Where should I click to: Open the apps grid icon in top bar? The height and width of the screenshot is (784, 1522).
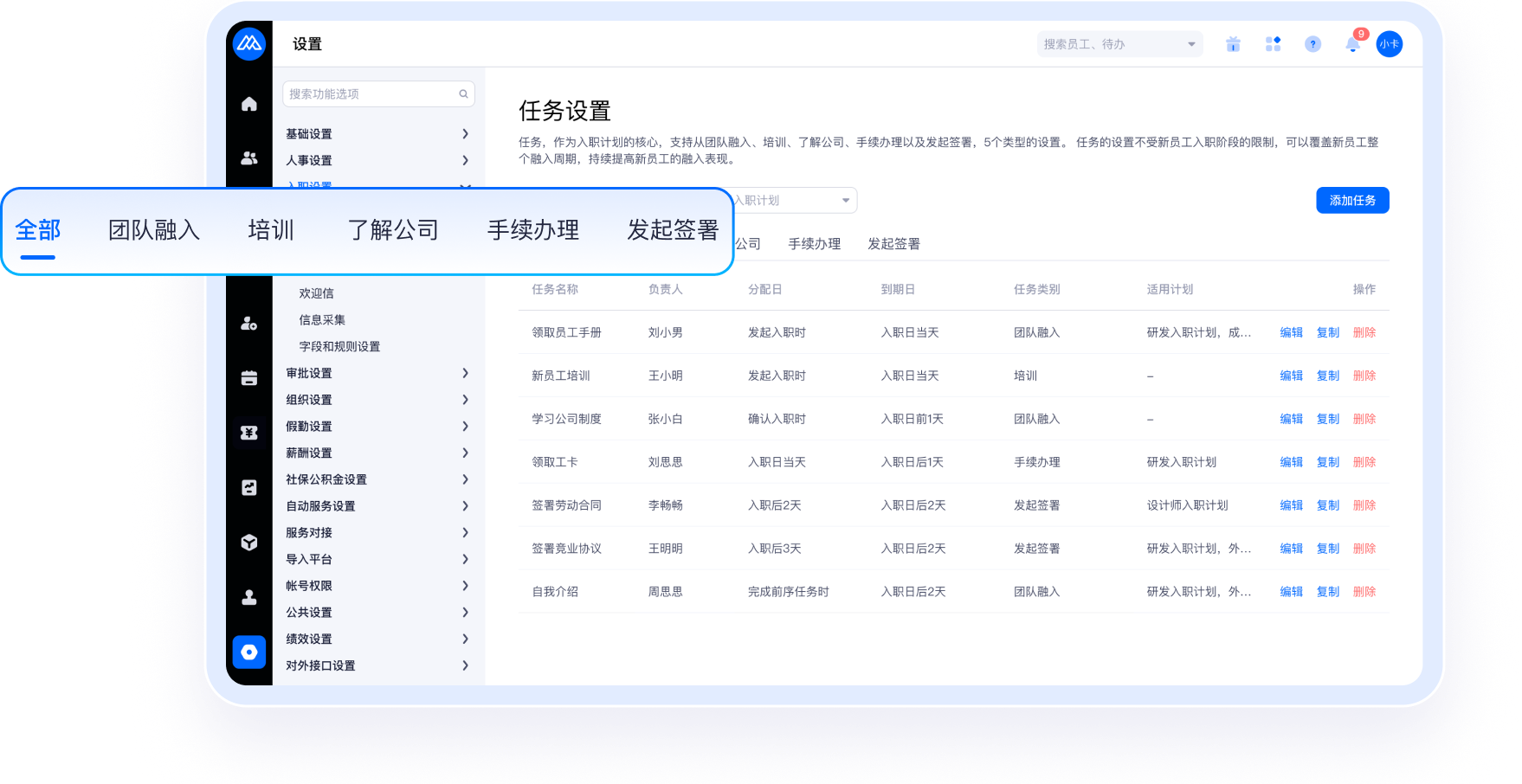[x=1273, y=44]
